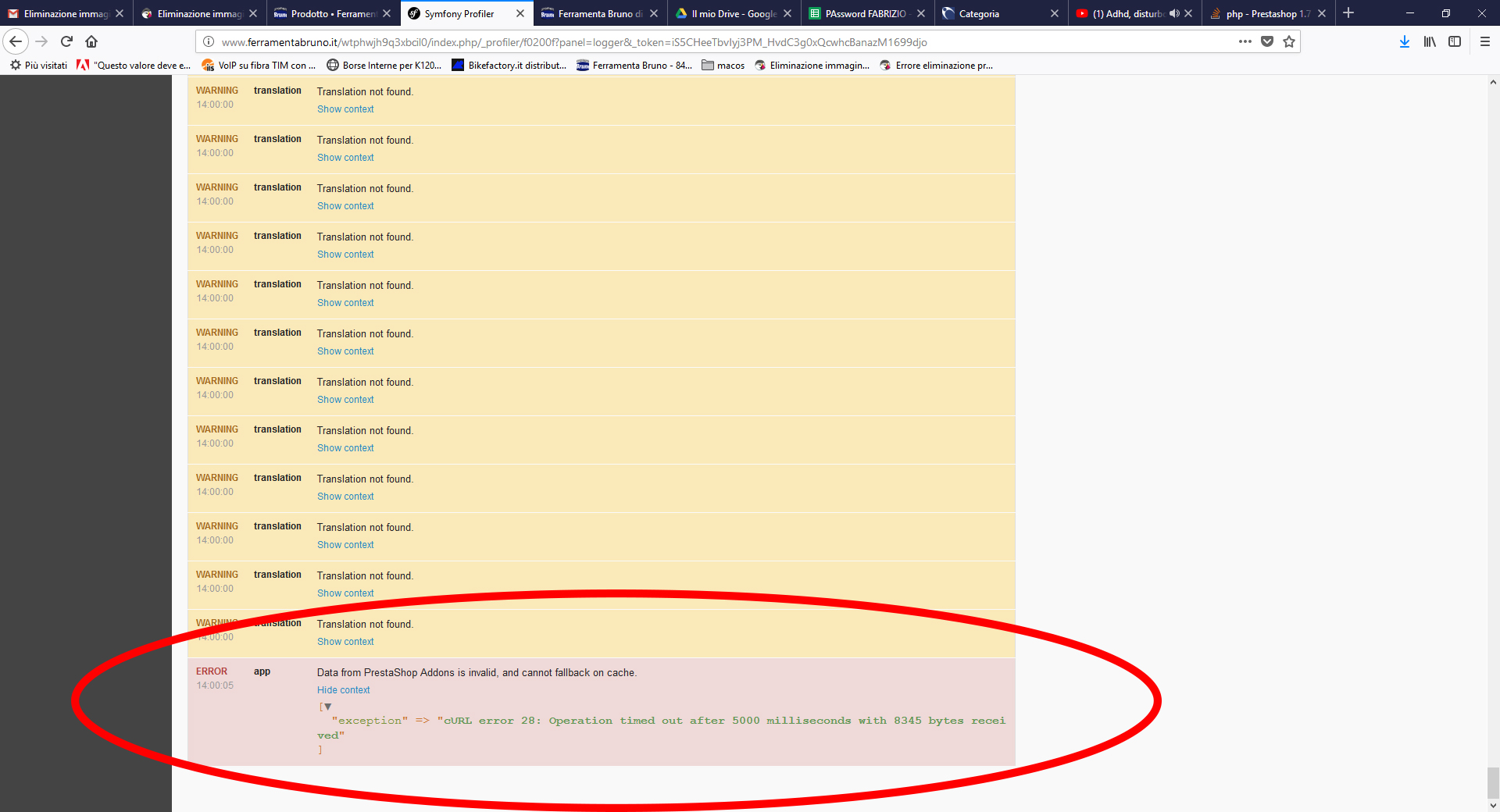Show site information icon in address bar
This screenshot has height=812, width=1500.
coord(209,41)
